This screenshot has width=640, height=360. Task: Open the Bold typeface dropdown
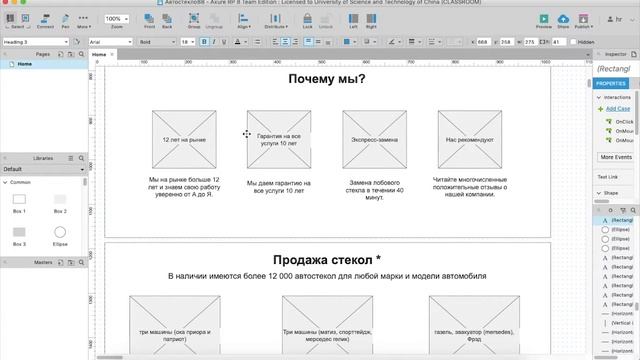[157, 42]
